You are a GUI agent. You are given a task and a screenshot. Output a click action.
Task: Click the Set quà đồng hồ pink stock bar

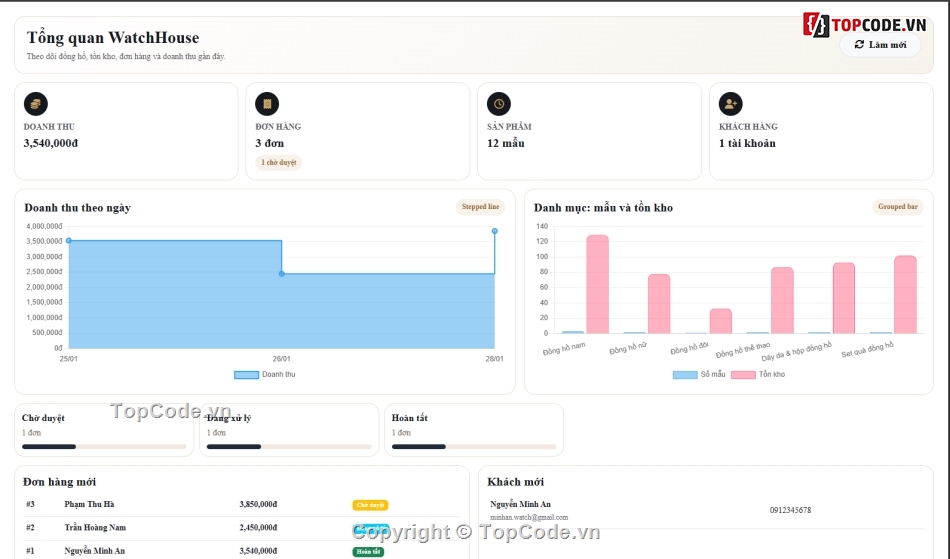pyautogui.click(x=906, y=294)
